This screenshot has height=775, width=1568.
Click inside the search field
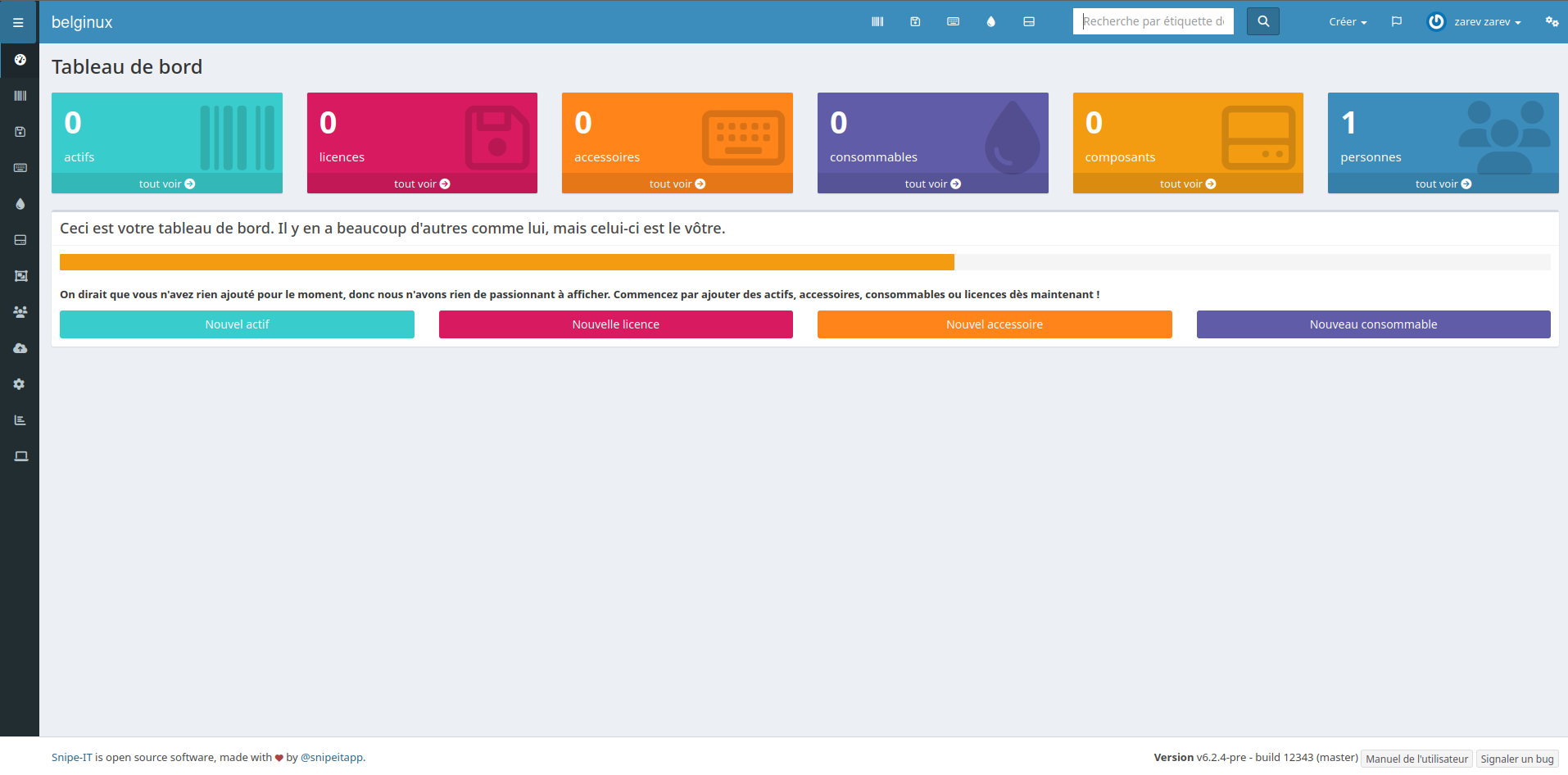(x=1153, y=21)
